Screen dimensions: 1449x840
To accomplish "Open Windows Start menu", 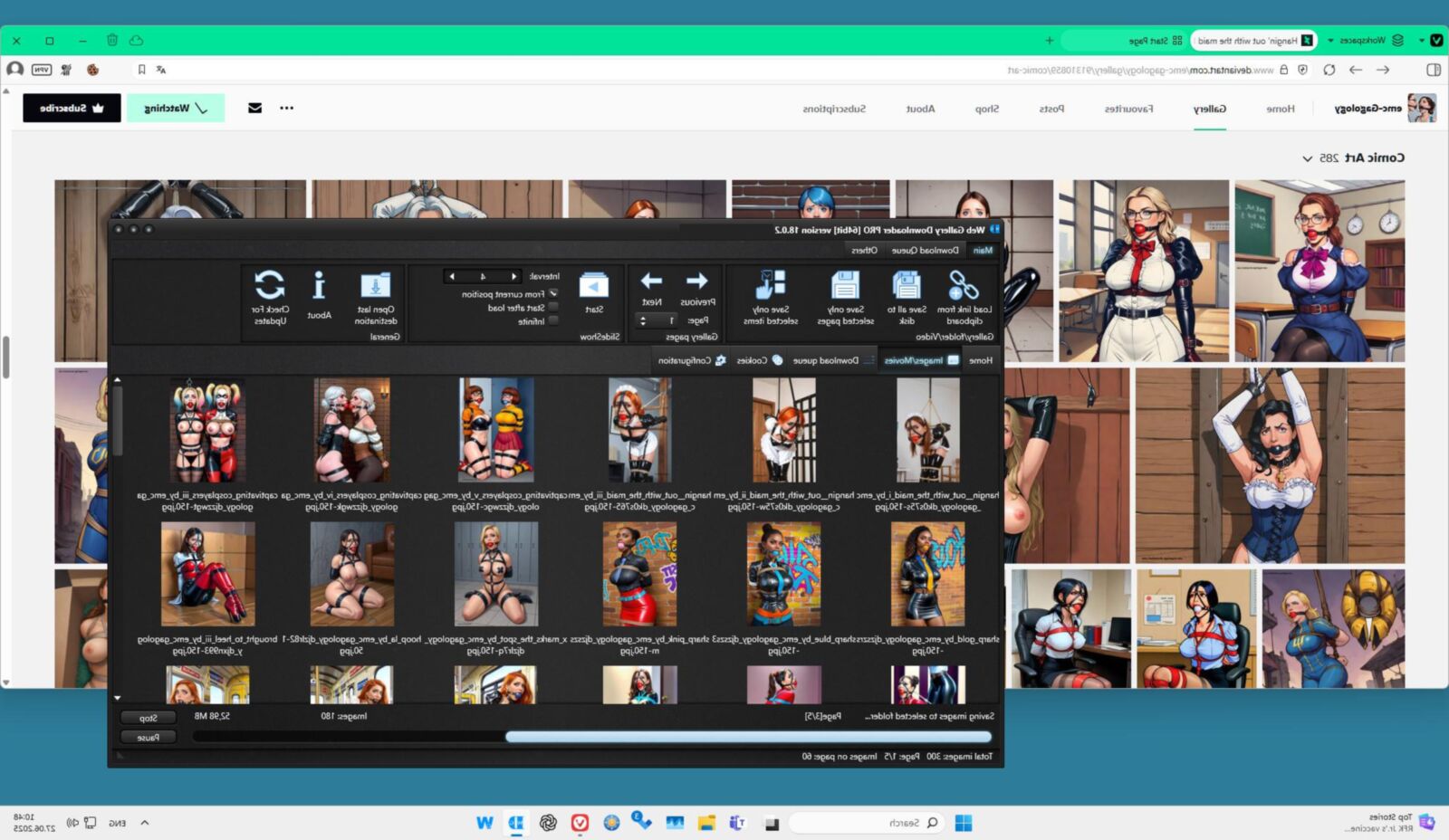I will (x=964, y=823).
